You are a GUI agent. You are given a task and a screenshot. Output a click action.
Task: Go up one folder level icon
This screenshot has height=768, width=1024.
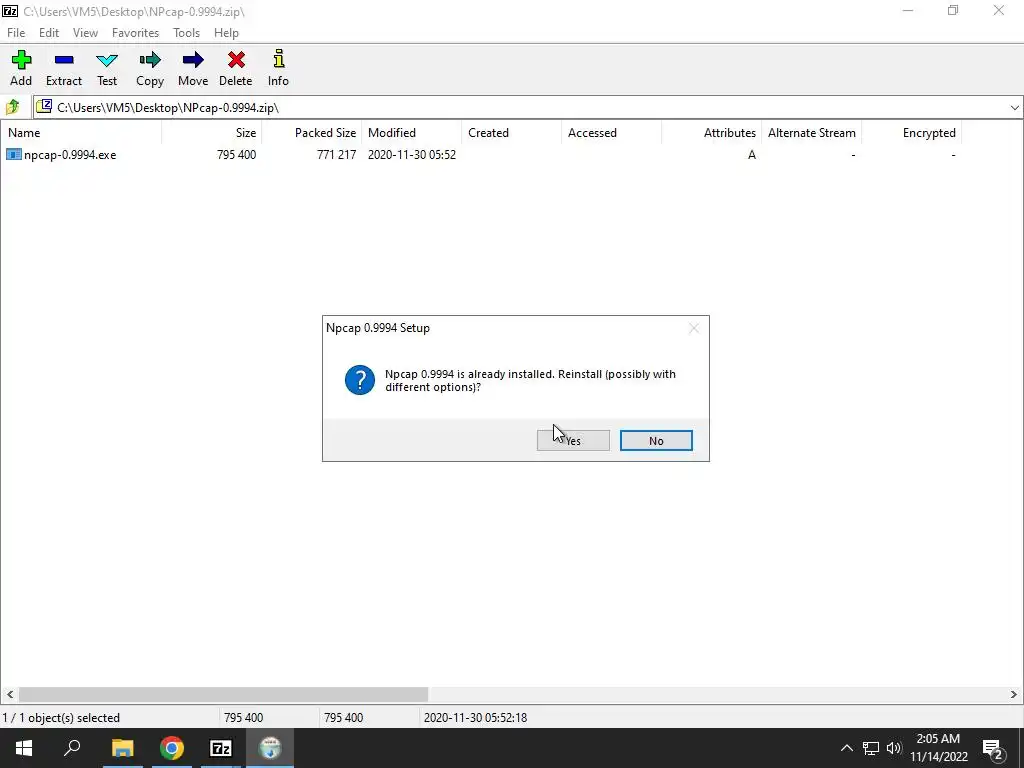point(12,107)
